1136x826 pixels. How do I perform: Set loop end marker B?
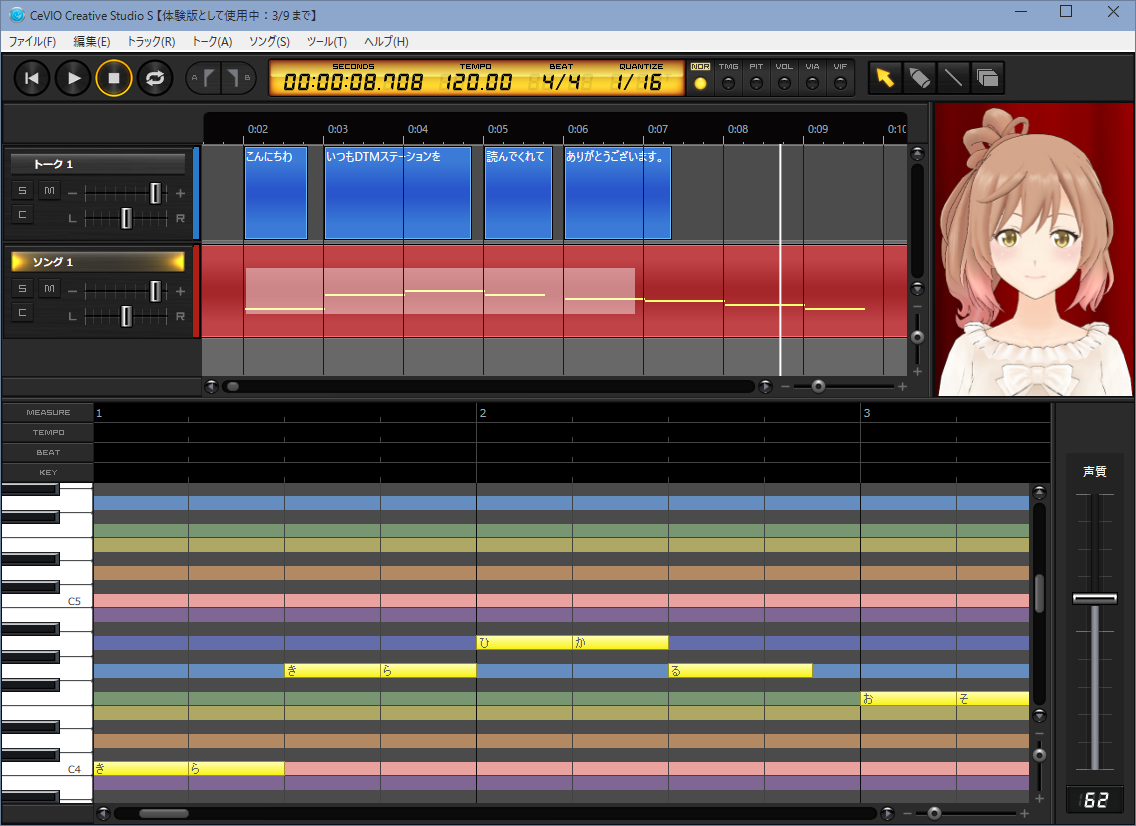[237, 78]
